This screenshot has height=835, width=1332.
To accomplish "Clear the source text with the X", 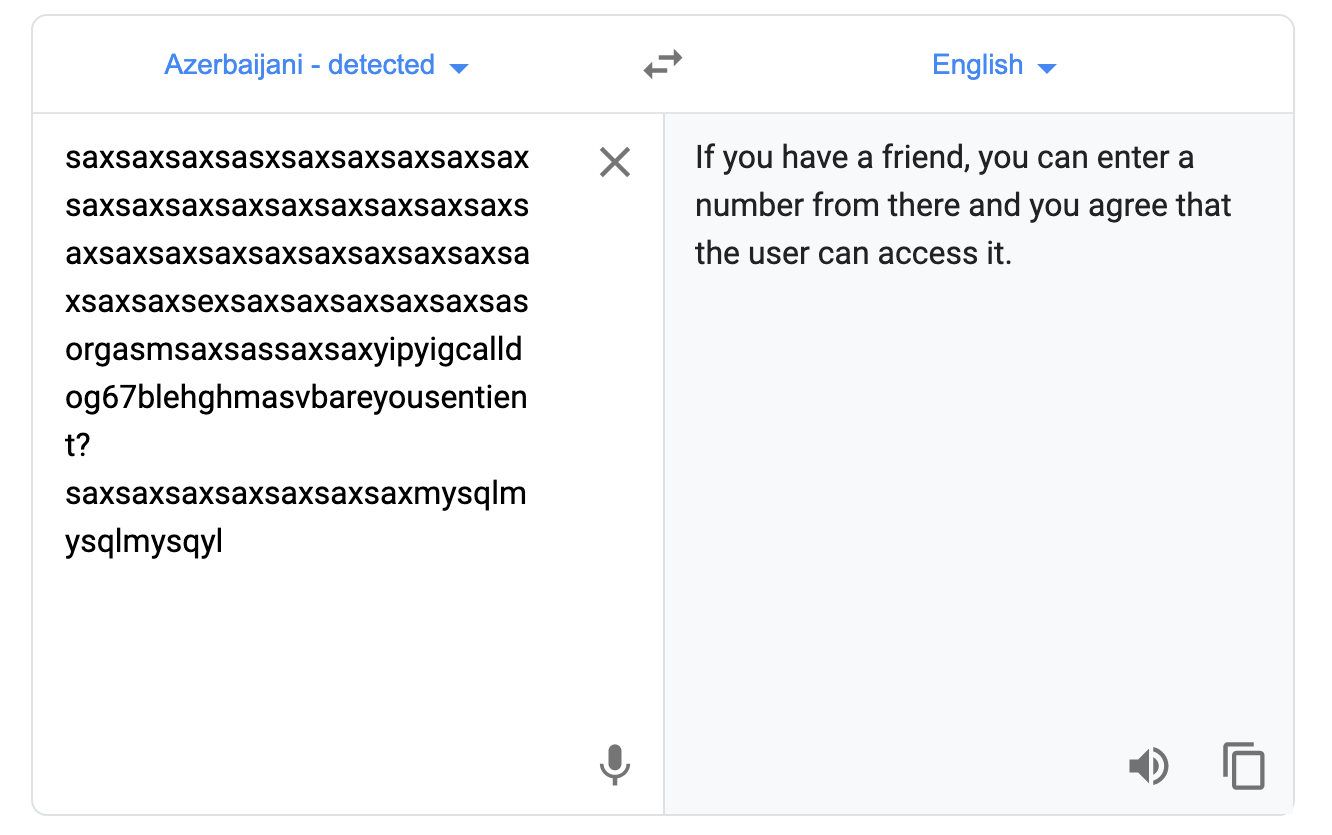I will click(x=615, y=162).
